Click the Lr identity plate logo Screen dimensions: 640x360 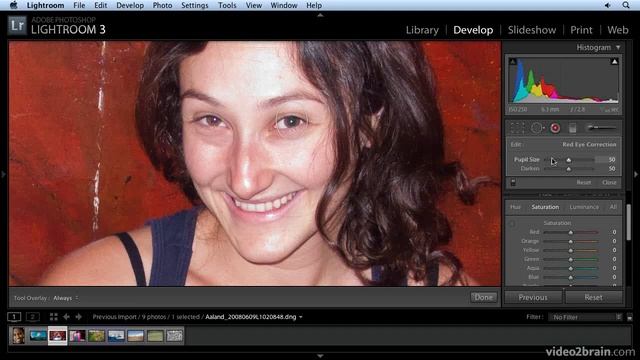click(x=17, y=26)
